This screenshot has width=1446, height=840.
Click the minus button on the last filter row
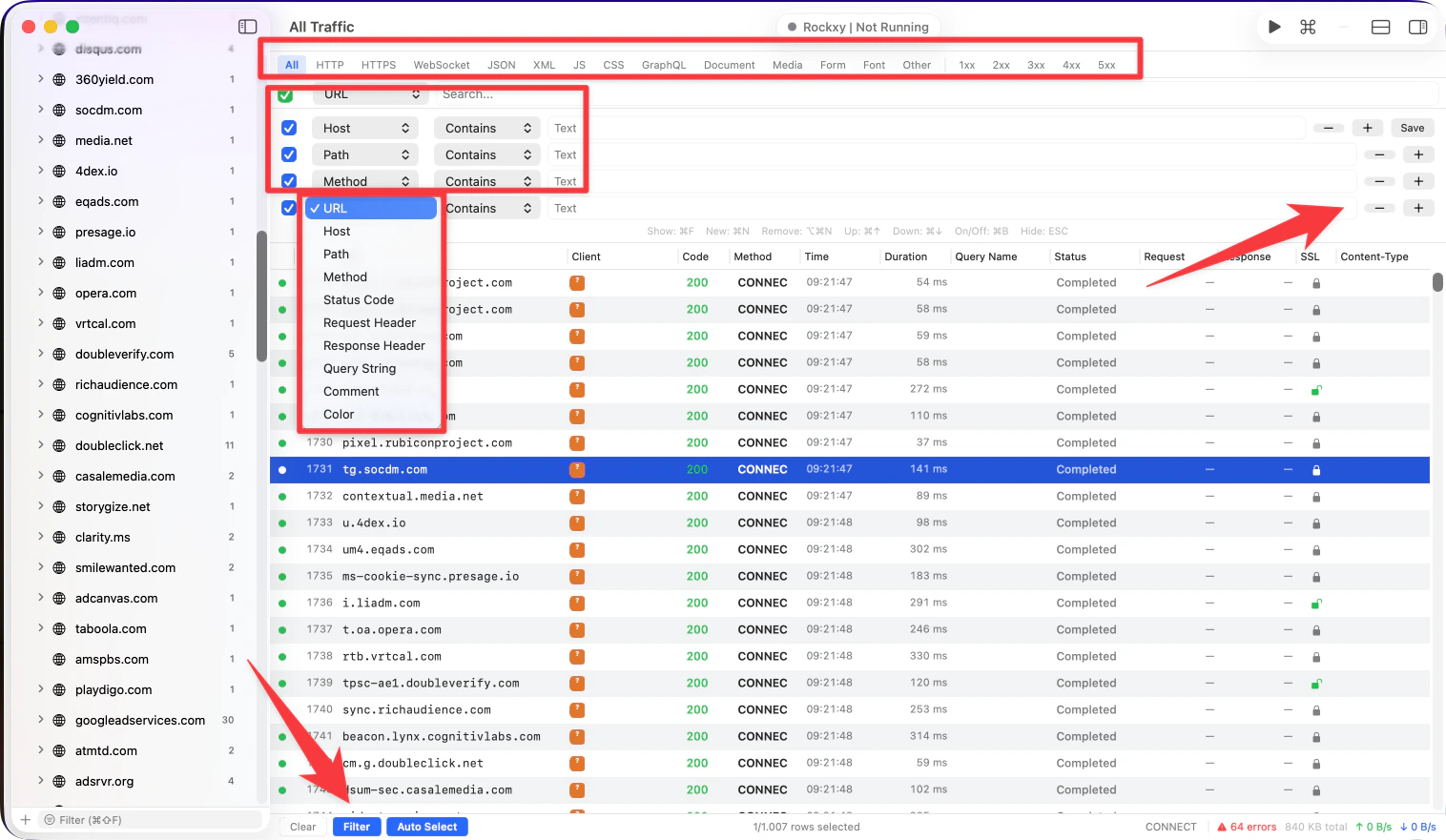[1379, 208]
